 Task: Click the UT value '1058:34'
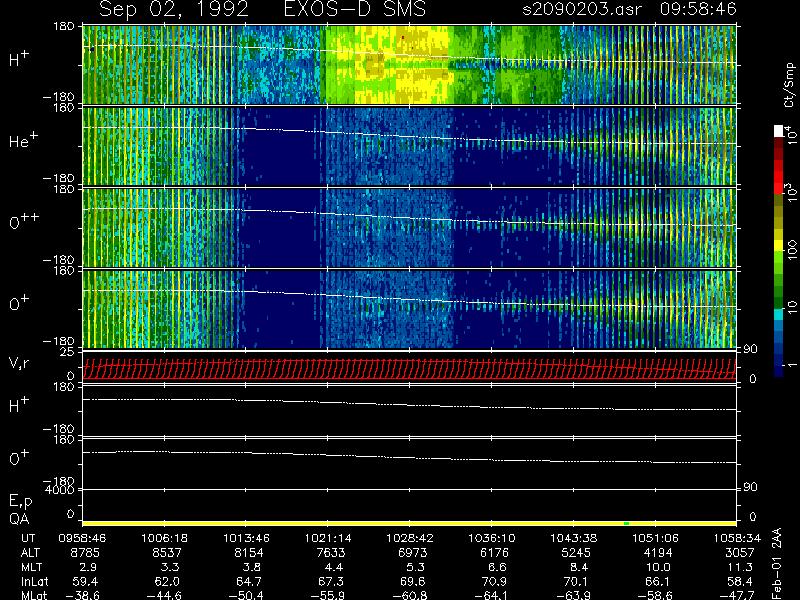(737, 538)
